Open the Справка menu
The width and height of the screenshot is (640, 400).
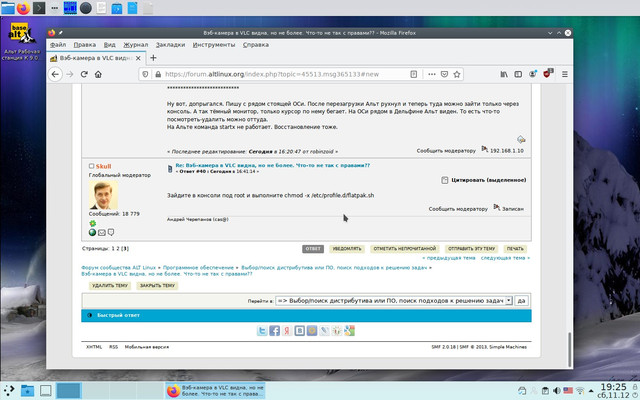coord(256,45)
